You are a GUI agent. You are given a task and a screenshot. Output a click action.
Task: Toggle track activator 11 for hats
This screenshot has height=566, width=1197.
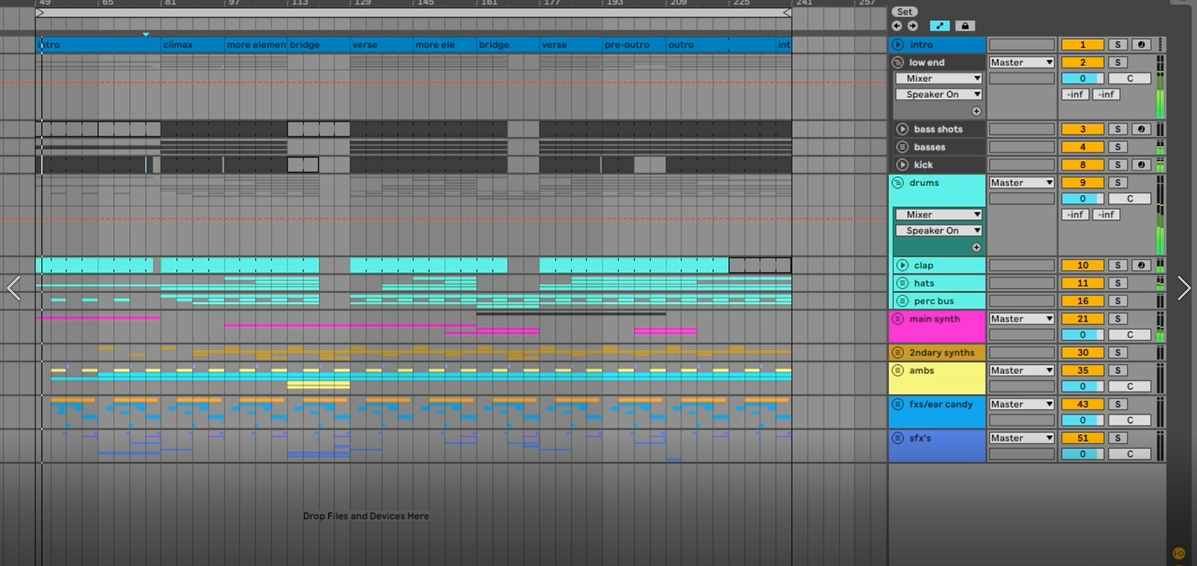click(1082, 283)
